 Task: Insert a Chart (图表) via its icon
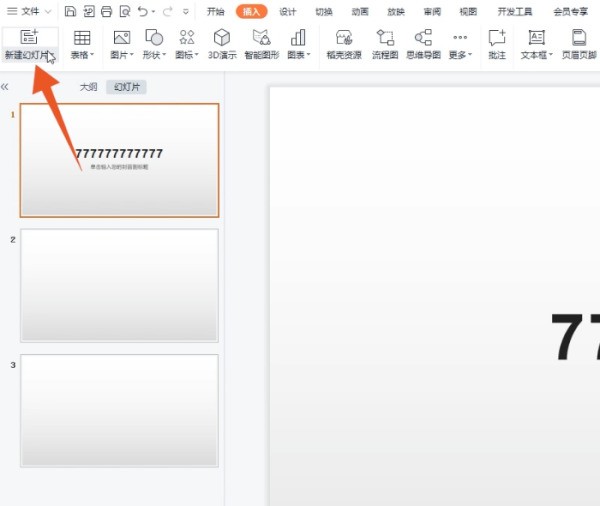click(298, 38)
